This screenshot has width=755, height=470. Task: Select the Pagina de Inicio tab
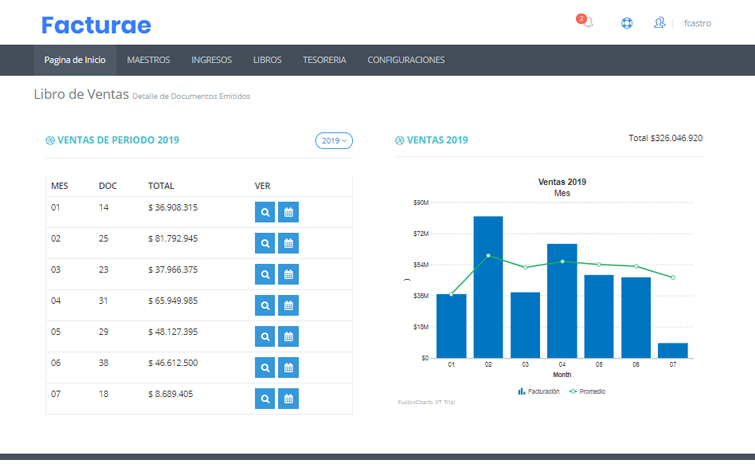coord(75,60)
